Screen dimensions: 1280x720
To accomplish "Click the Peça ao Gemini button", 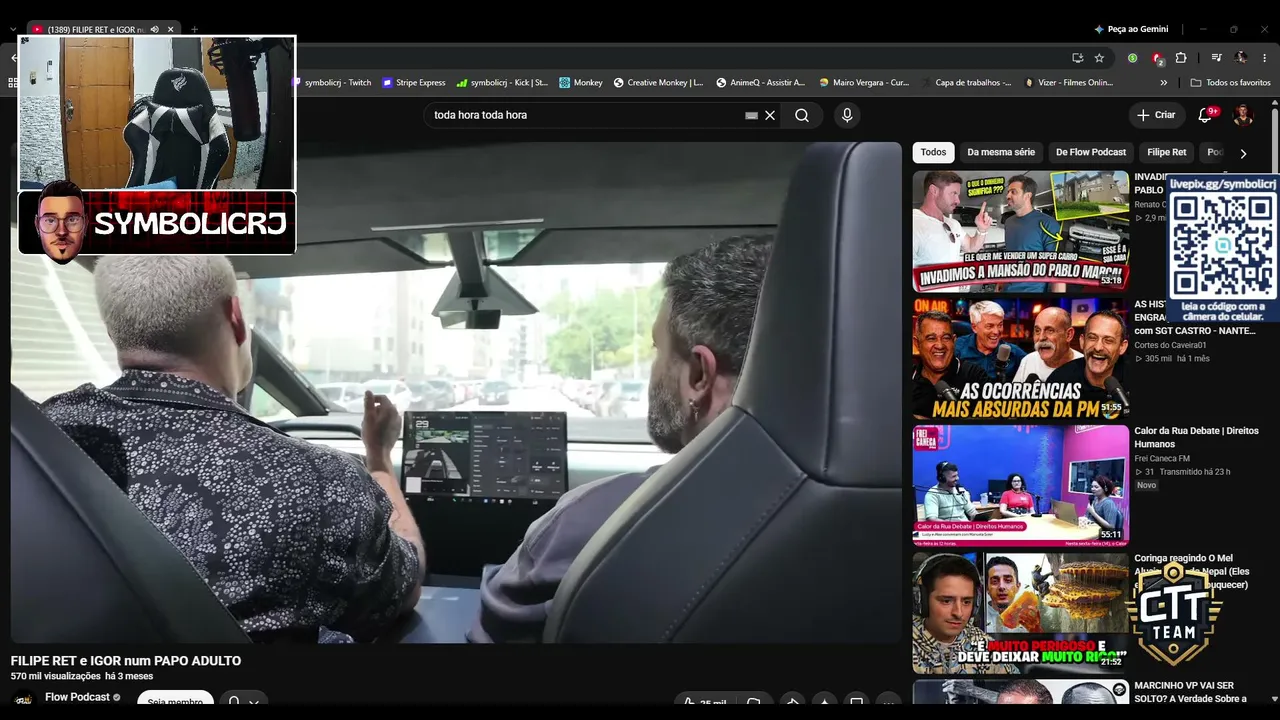I will (1131, 30).
